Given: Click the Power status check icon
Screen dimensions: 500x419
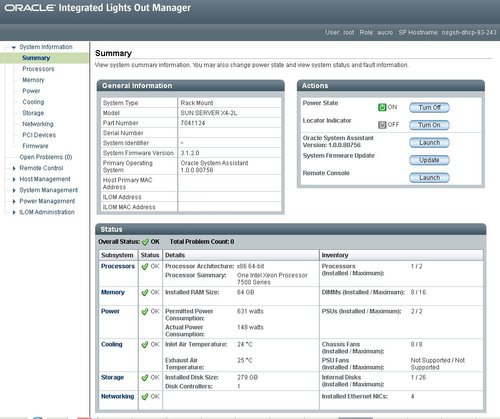Looking at the screenshot, I should [x=145, y=312].
